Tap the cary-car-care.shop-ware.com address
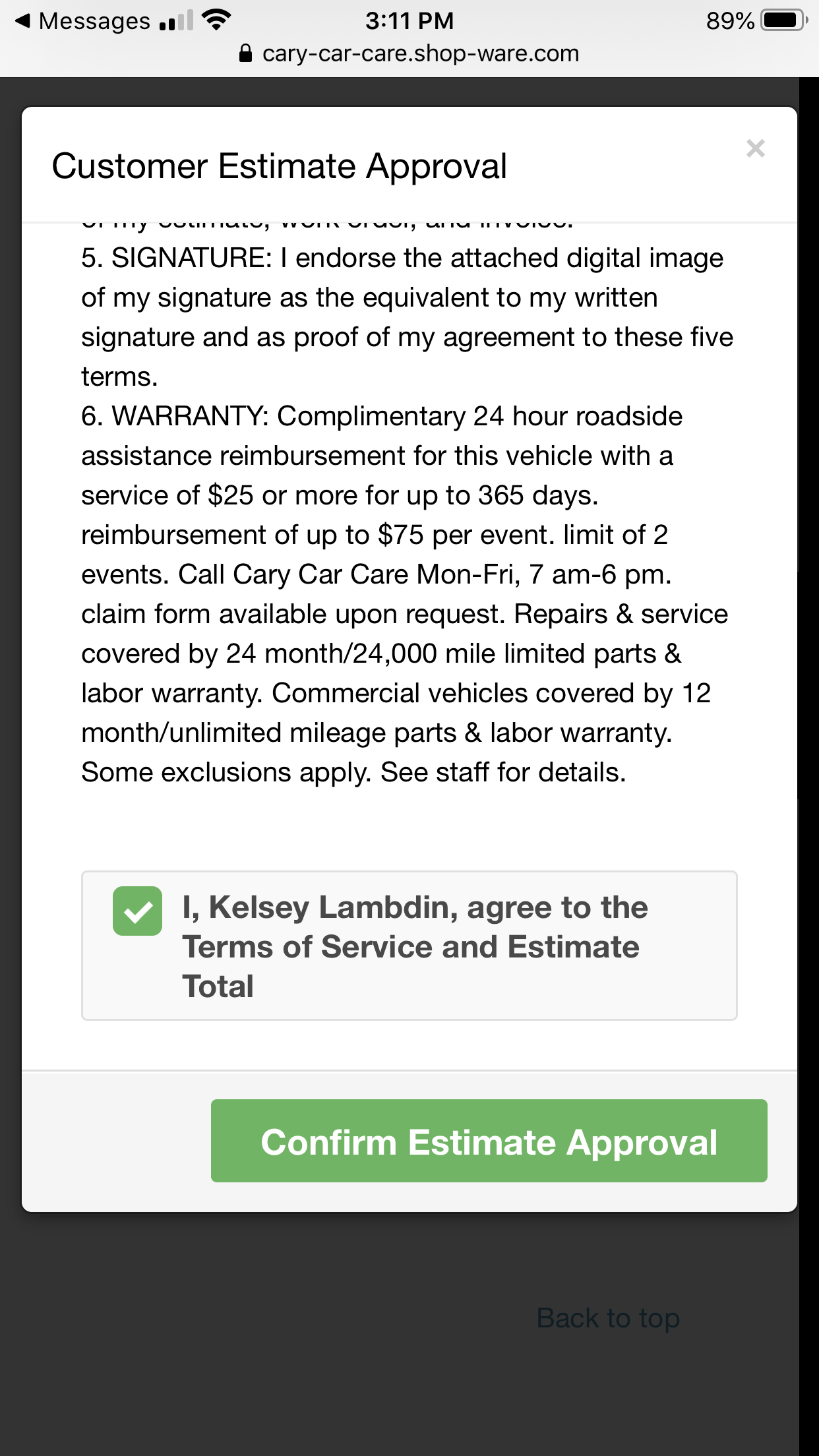The image size is (819, 1456). point(421,53)
